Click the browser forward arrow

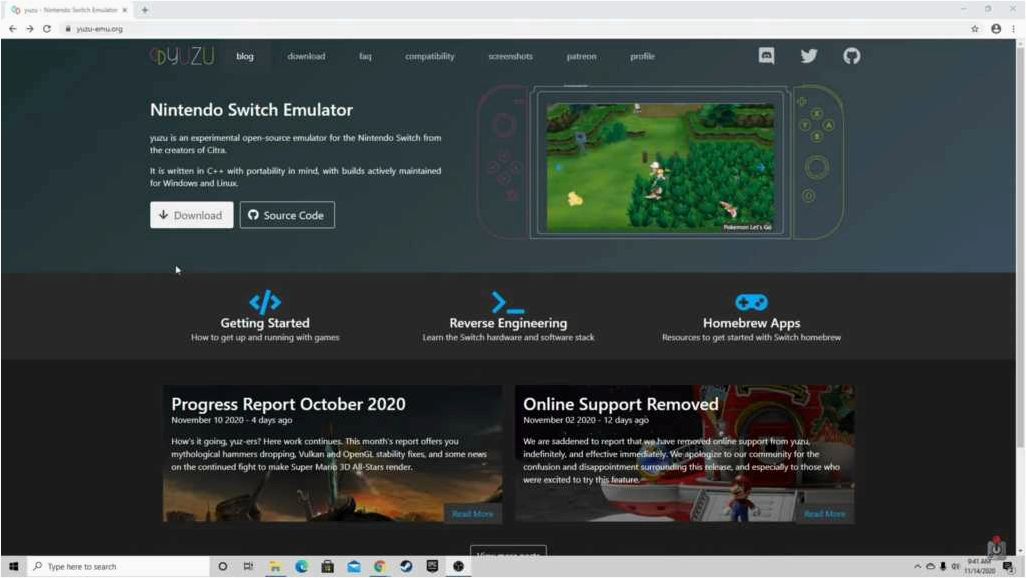click(29, 29)
